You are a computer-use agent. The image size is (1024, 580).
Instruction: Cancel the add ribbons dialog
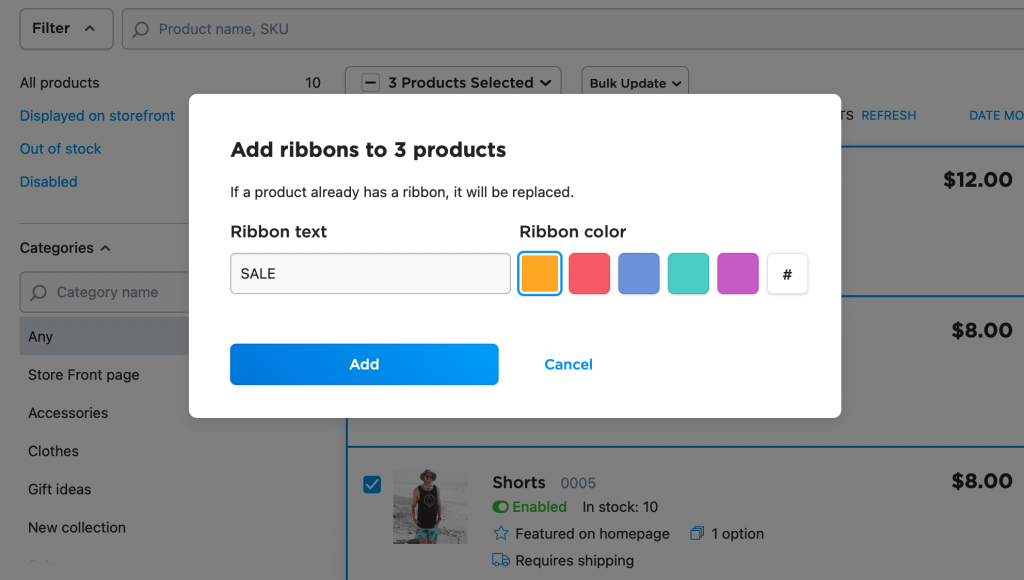[x=568, y=364]
